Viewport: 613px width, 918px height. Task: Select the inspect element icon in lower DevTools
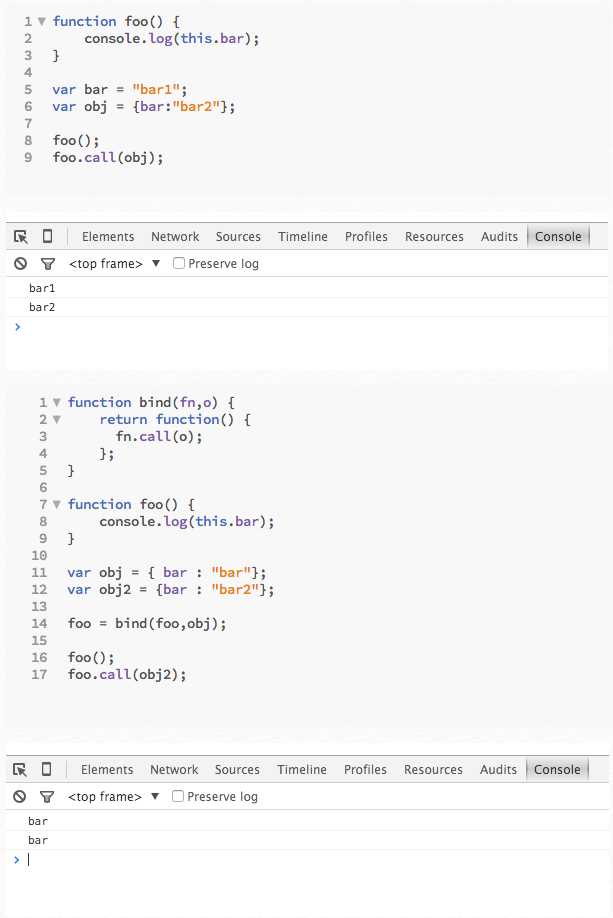click(x=20, y=769)
